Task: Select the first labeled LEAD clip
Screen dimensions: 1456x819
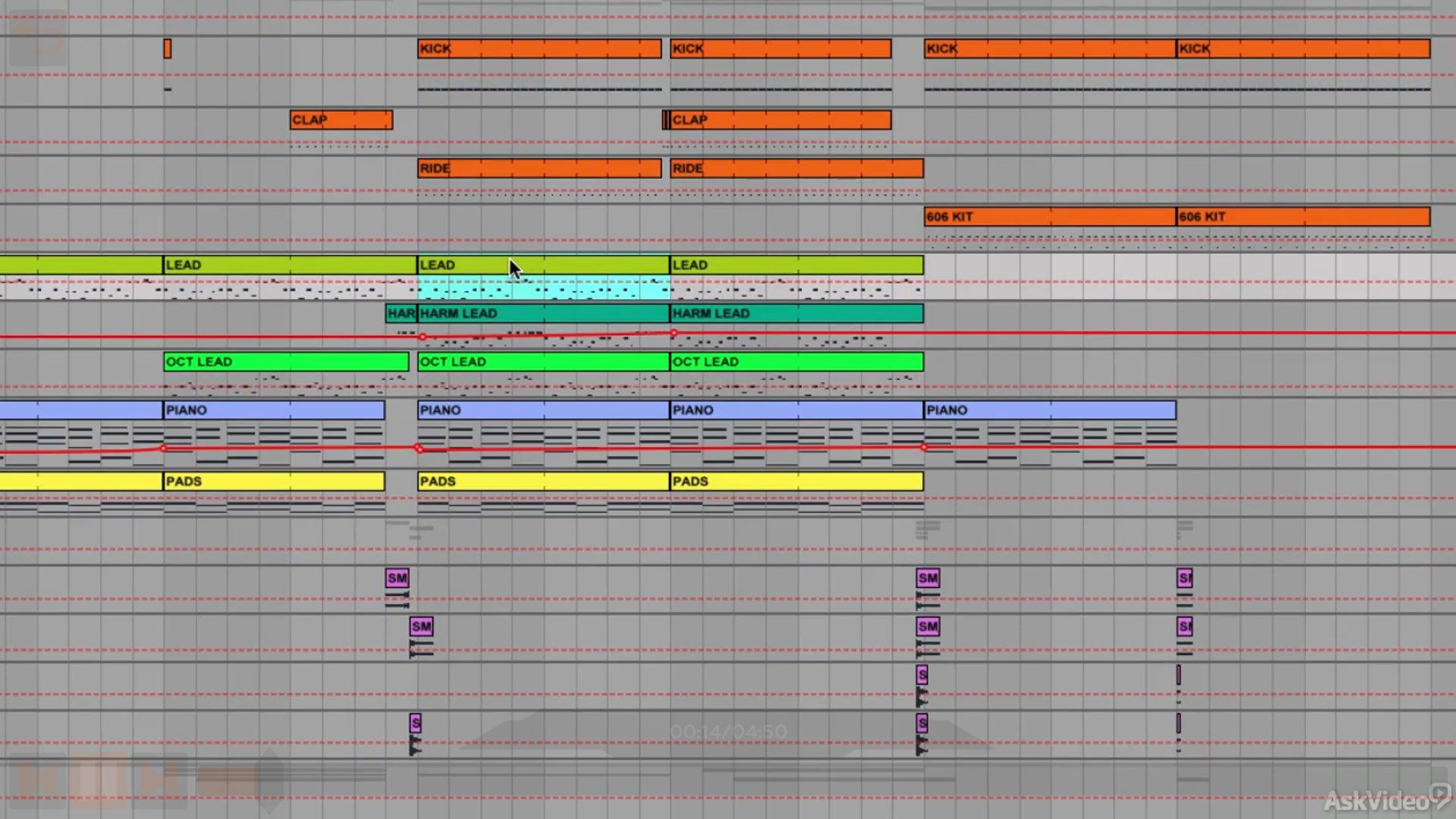Action: pyautogui.click(x=290, y=265)
